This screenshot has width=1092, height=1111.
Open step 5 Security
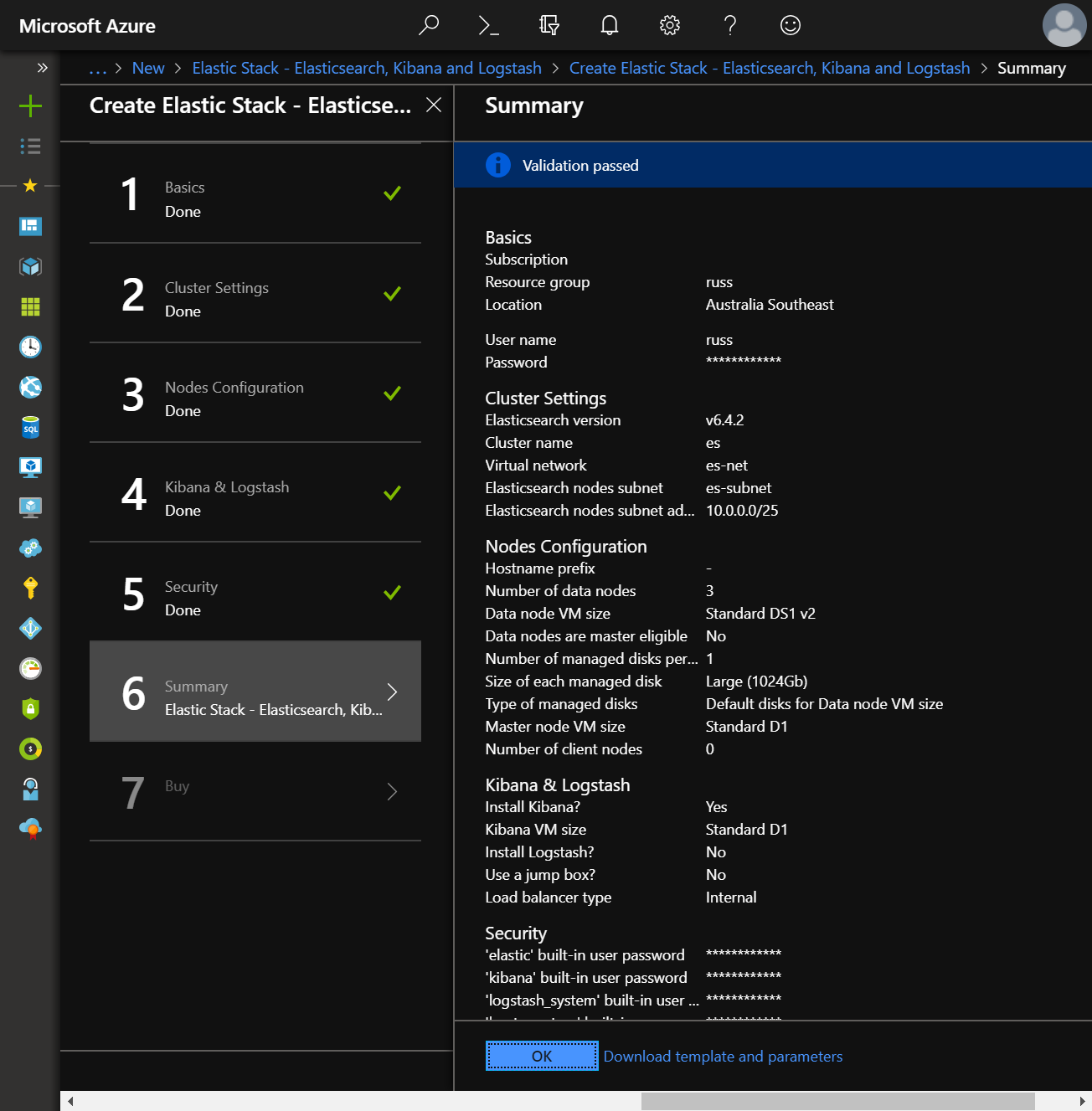pos(255,592)
